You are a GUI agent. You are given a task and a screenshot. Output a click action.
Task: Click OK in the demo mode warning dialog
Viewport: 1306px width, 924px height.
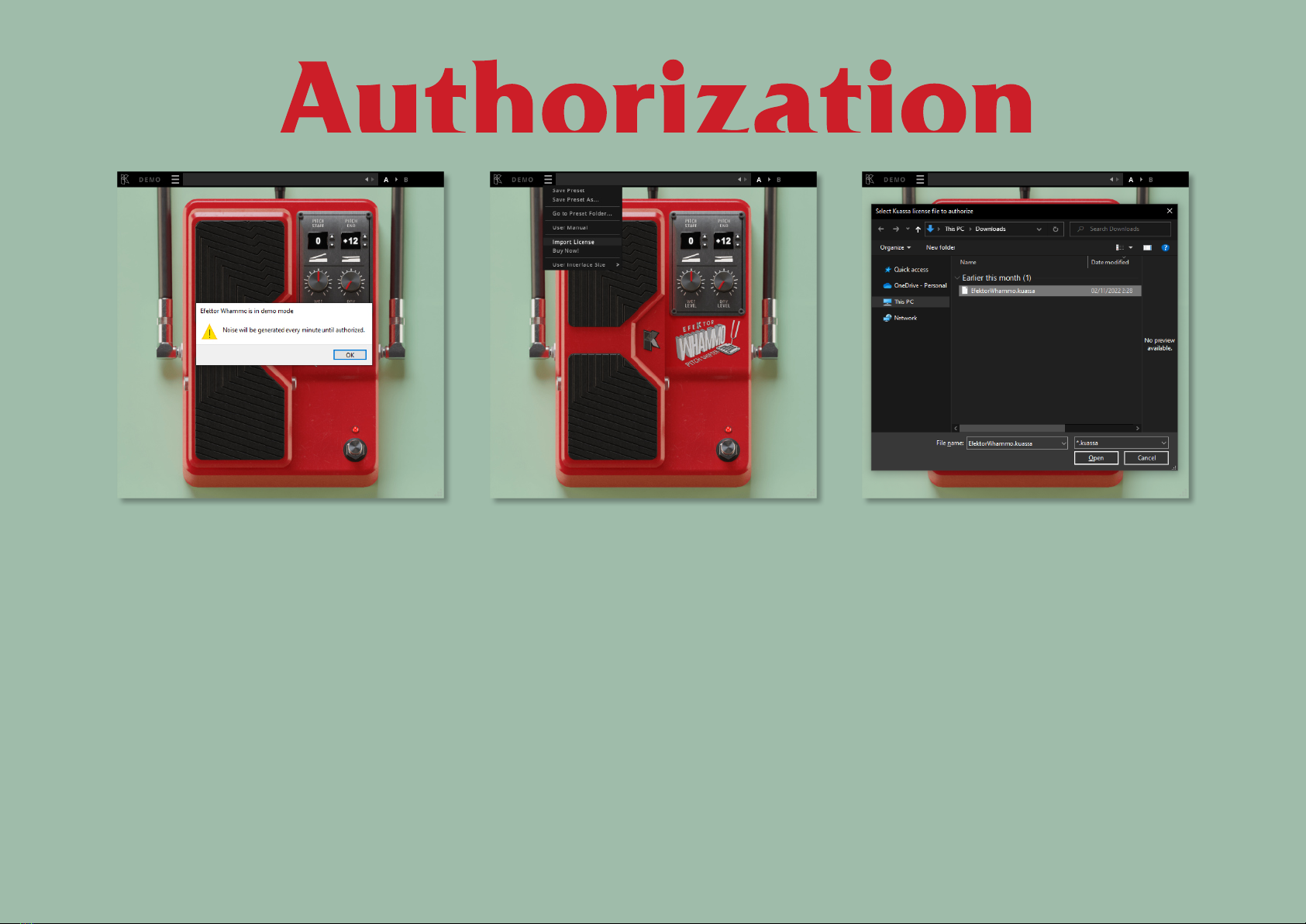pyautogui.click(x=350, y=355)
